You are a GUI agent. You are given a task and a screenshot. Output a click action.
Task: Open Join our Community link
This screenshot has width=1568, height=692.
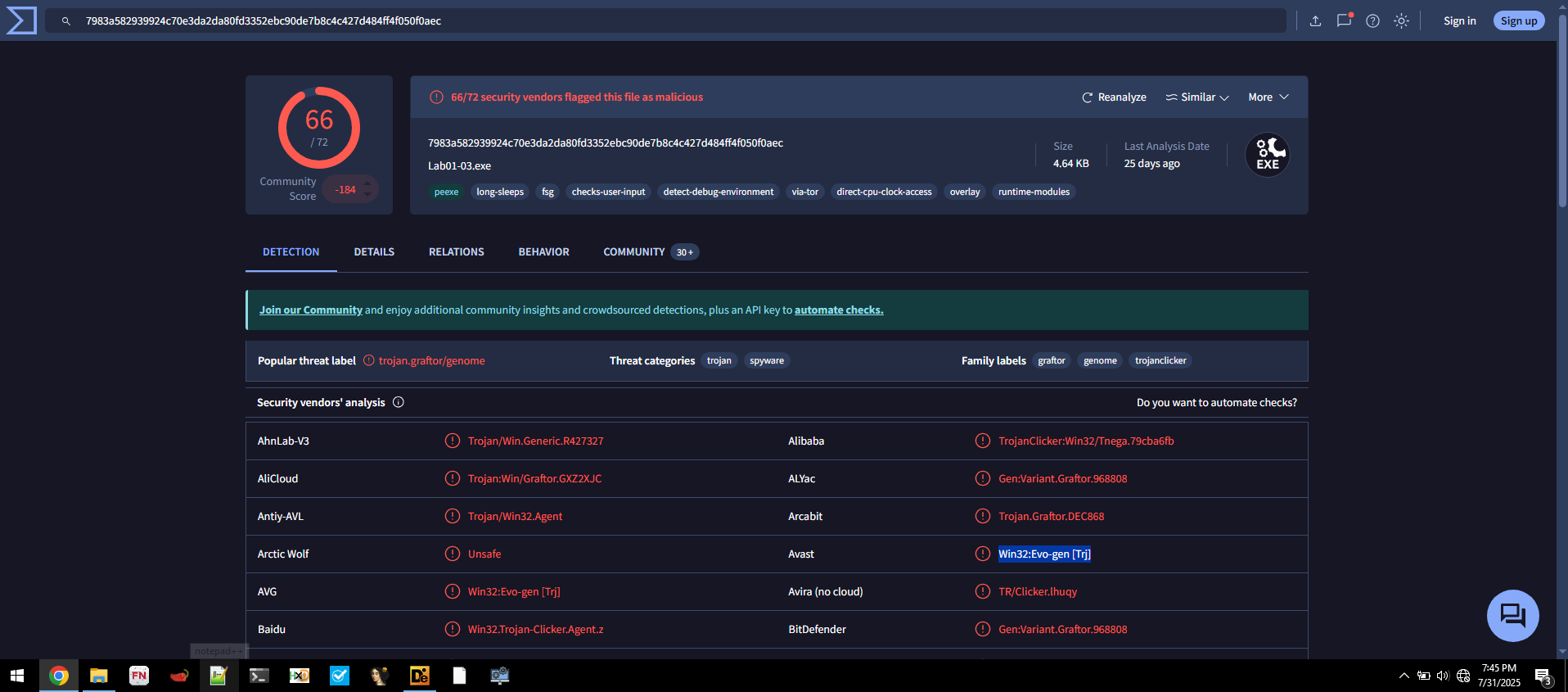pyautogui.click(x=311, y=310)
